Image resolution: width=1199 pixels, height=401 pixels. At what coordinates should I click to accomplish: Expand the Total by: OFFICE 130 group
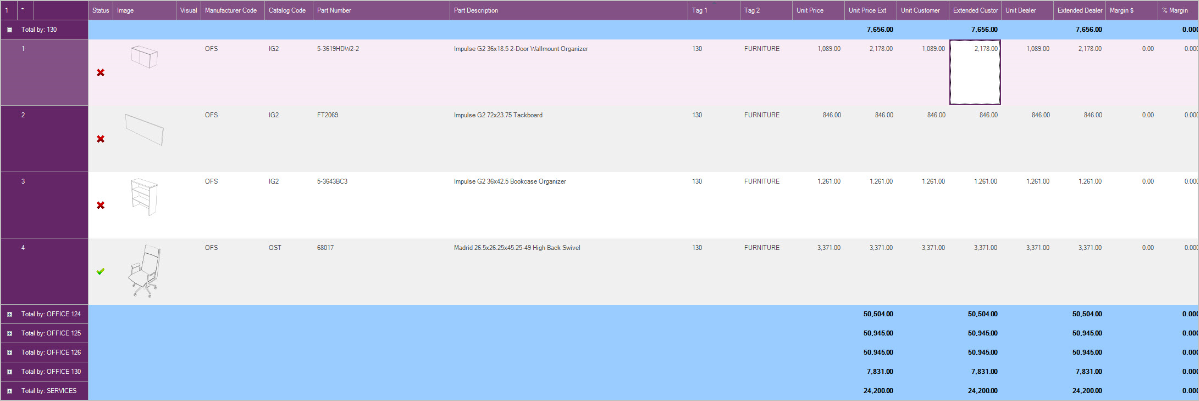tap(9, 371)
